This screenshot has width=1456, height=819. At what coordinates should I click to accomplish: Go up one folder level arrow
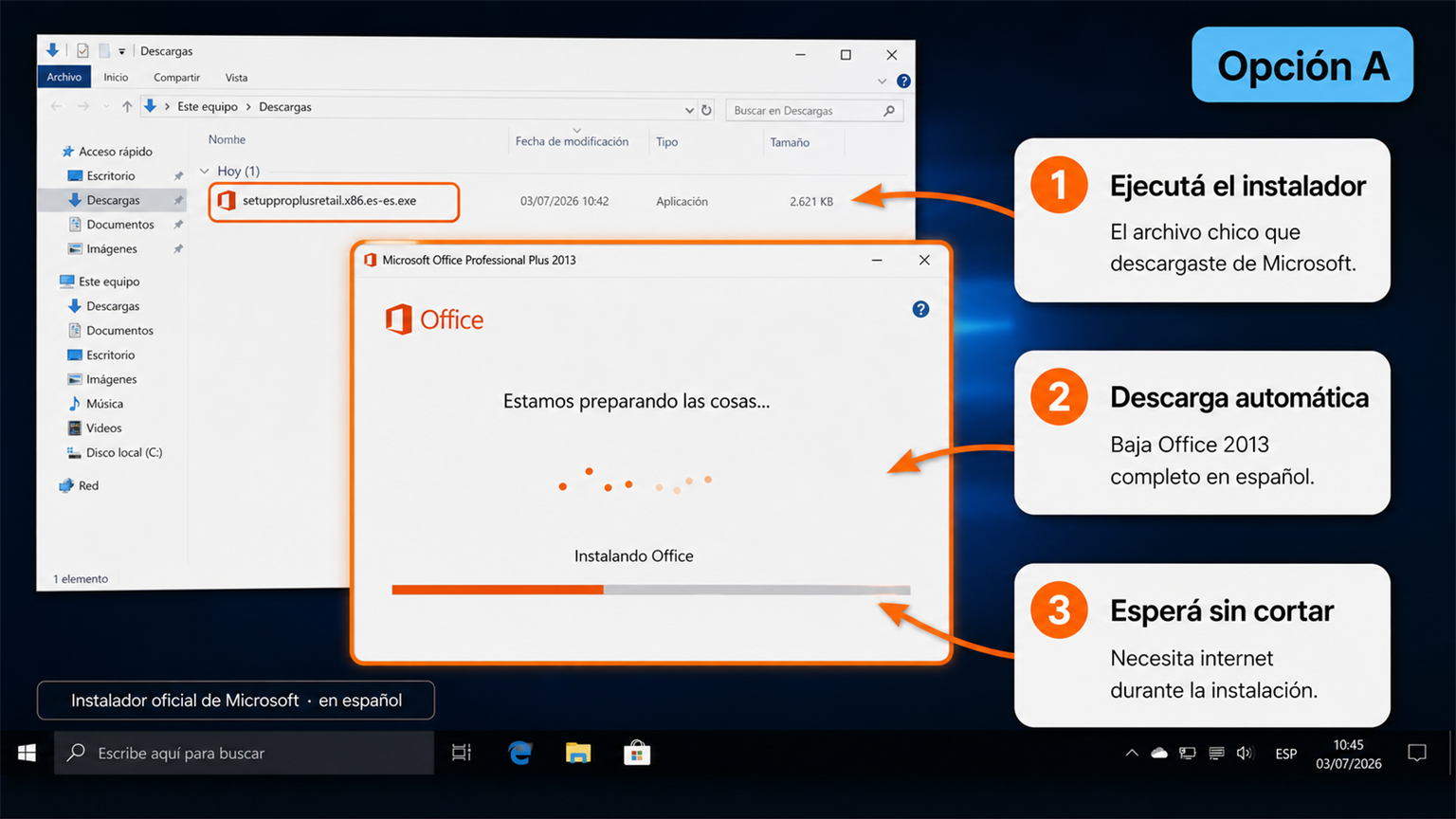coord(127,106)
